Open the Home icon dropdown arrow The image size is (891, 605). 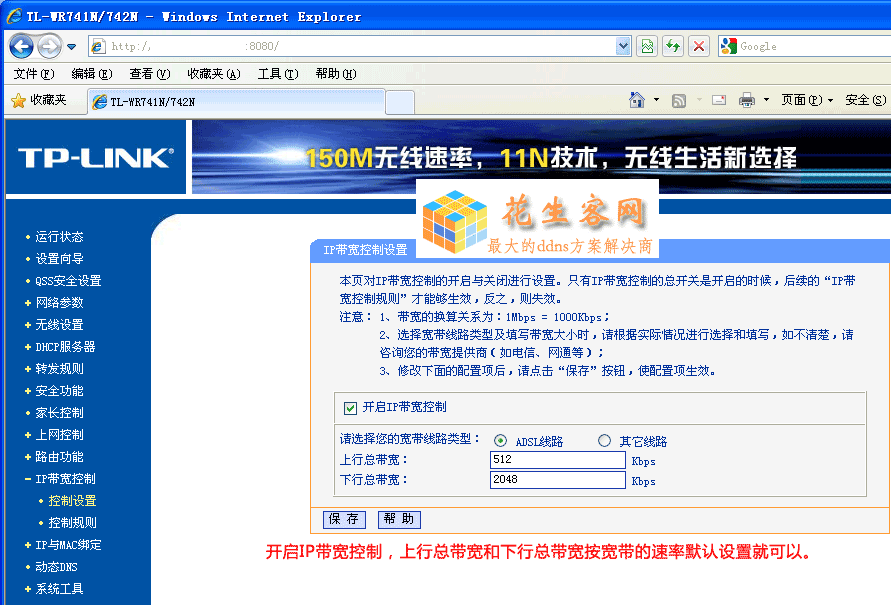(x=656, y=100)
